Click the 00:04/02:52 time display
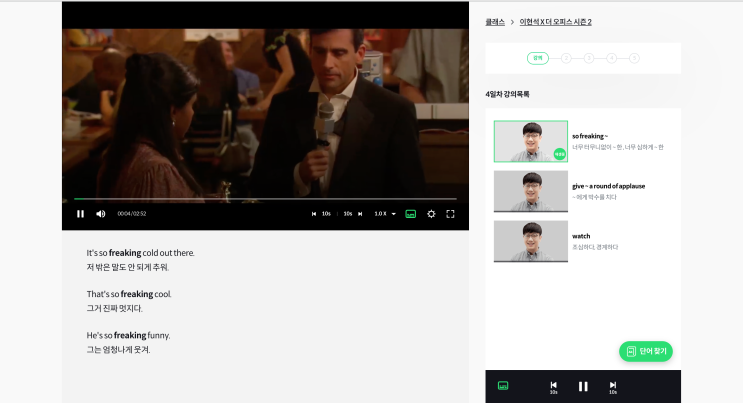 [132, 214]
